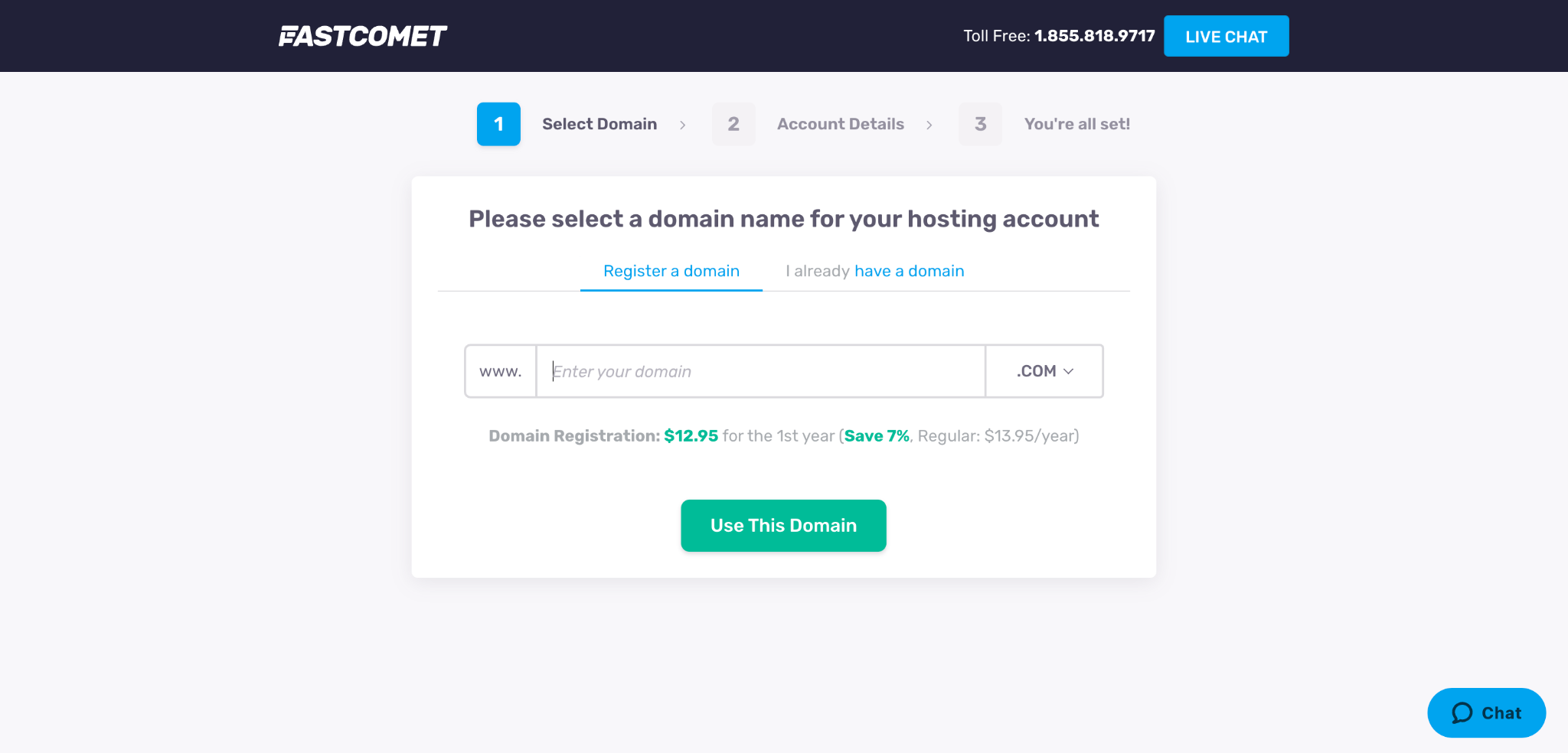Switch to already have a domain tab
This screenshot has height=753, width=1568.
tap(874, 271)
